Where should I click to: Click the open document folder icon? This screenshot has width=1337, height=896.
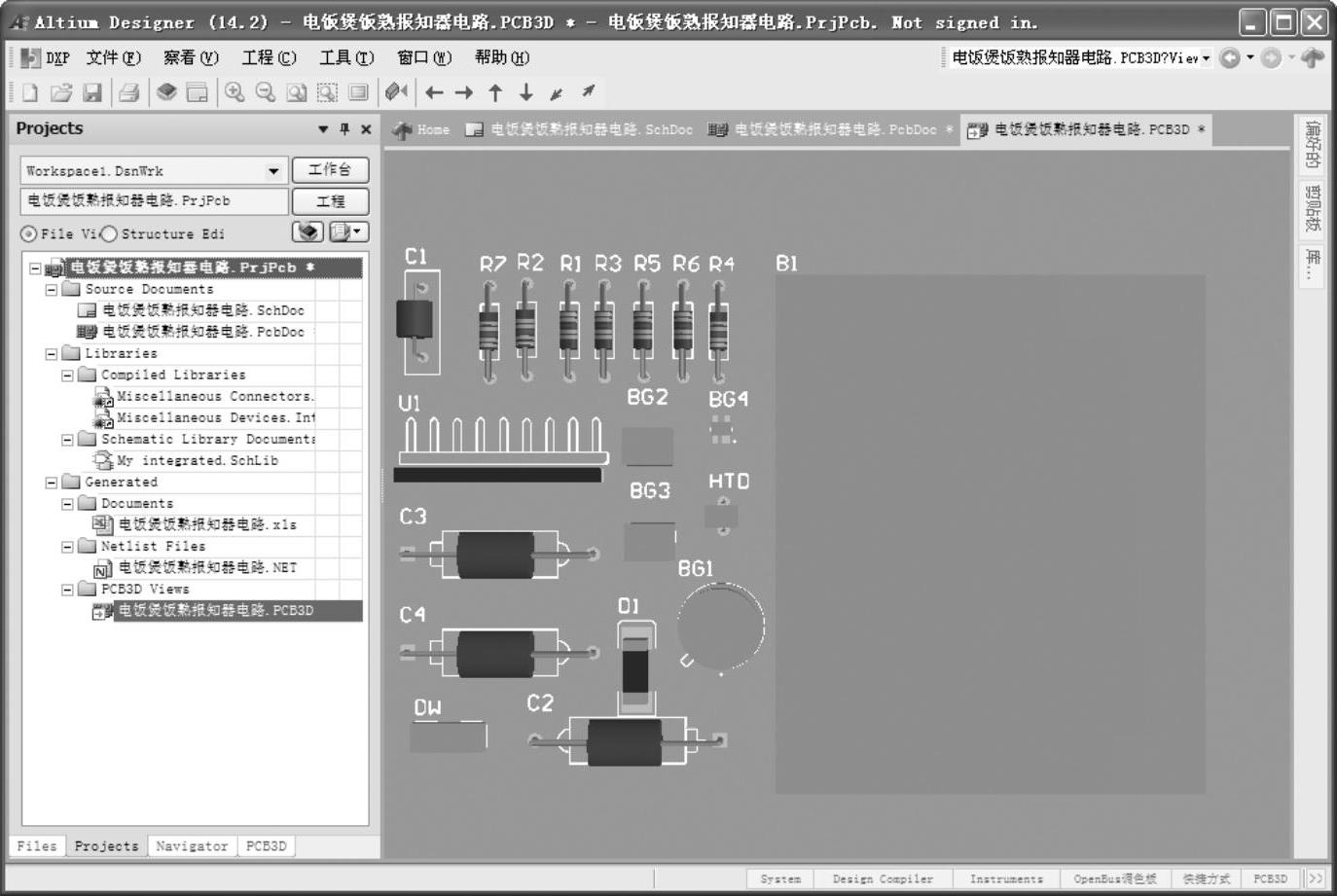(x=61, y=92)
